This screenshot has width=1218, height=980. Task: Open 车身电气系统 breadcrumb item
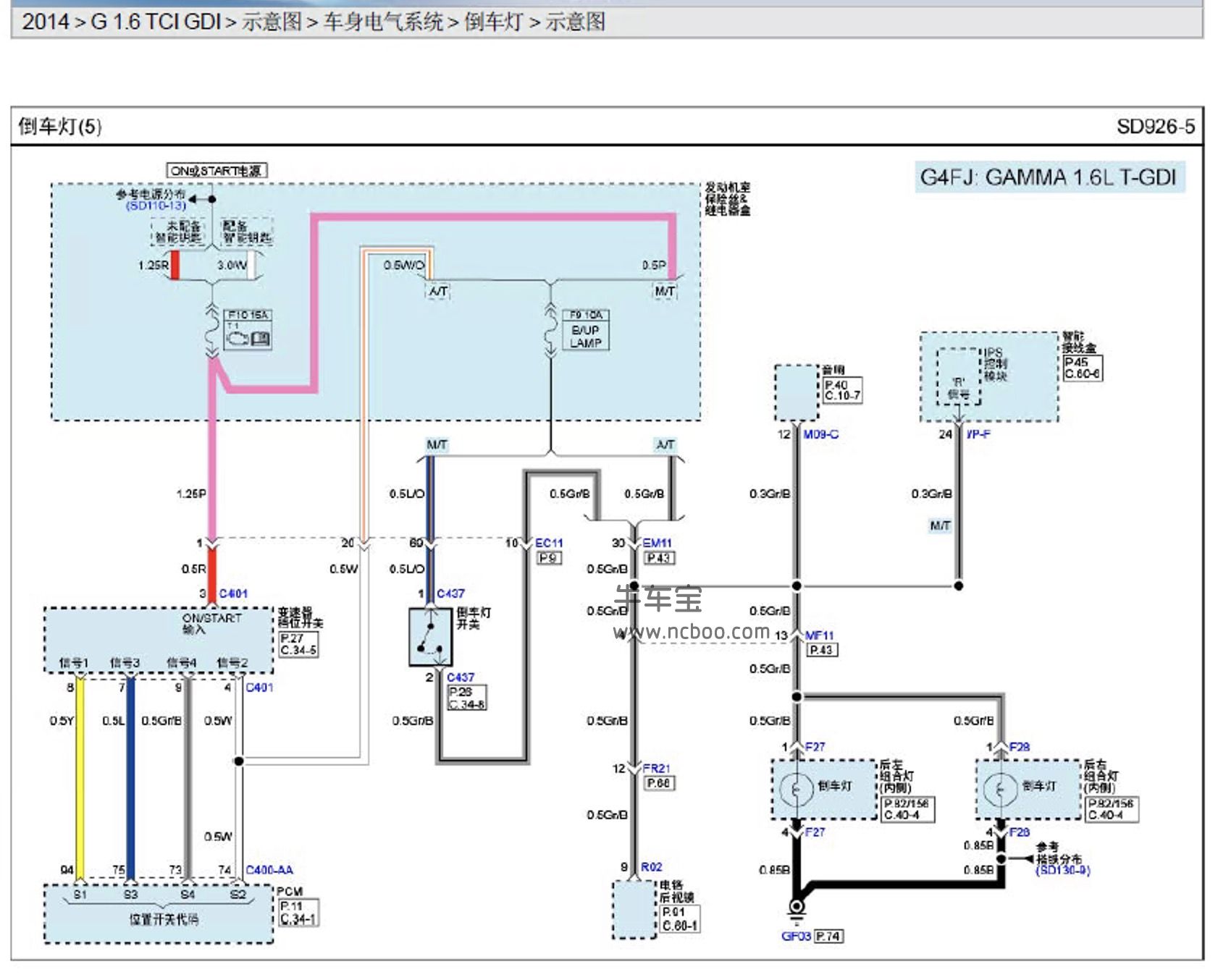tap(383, 22)
